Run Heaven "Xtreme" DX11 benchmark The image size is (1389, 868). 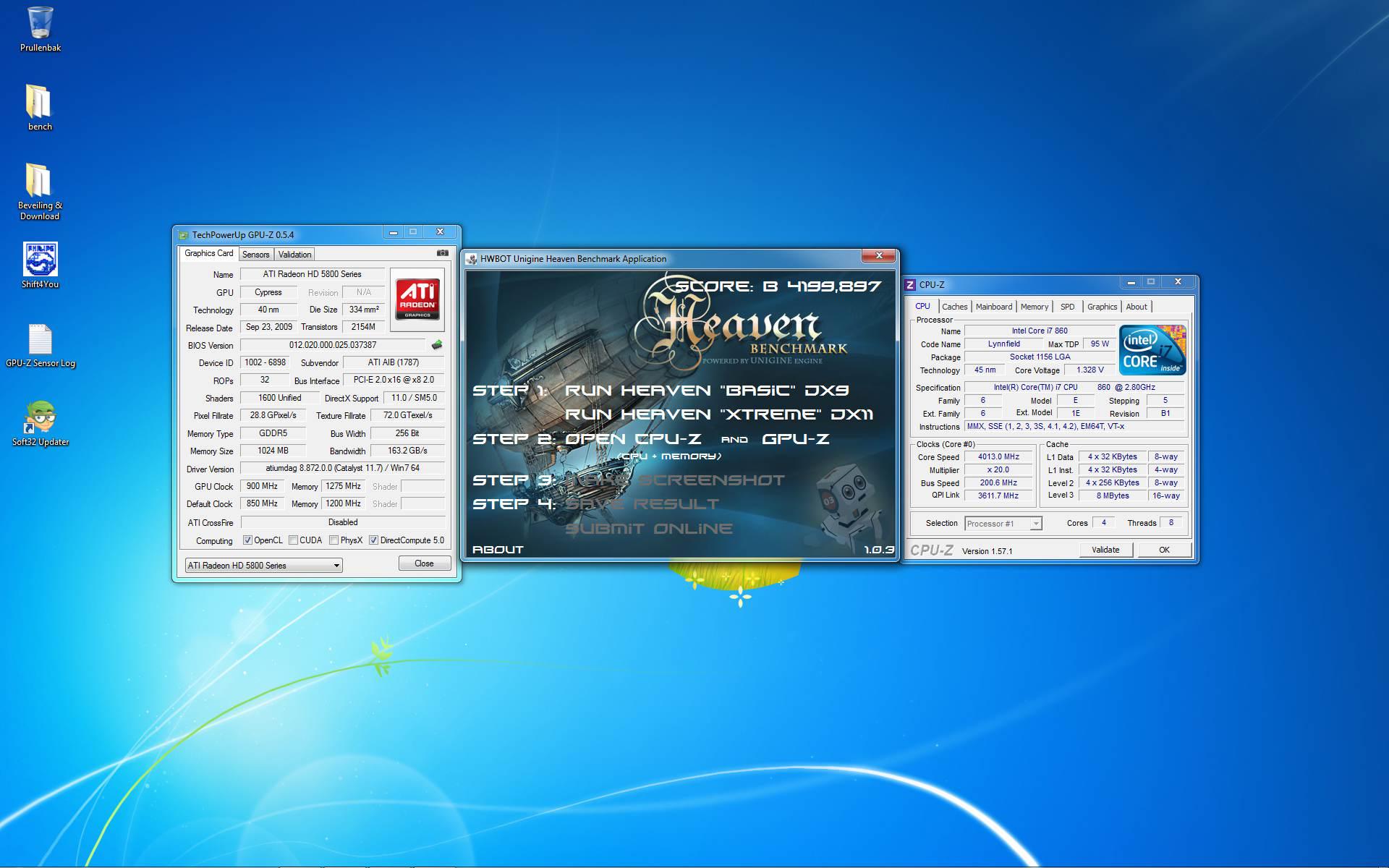[x=718, y=414]
